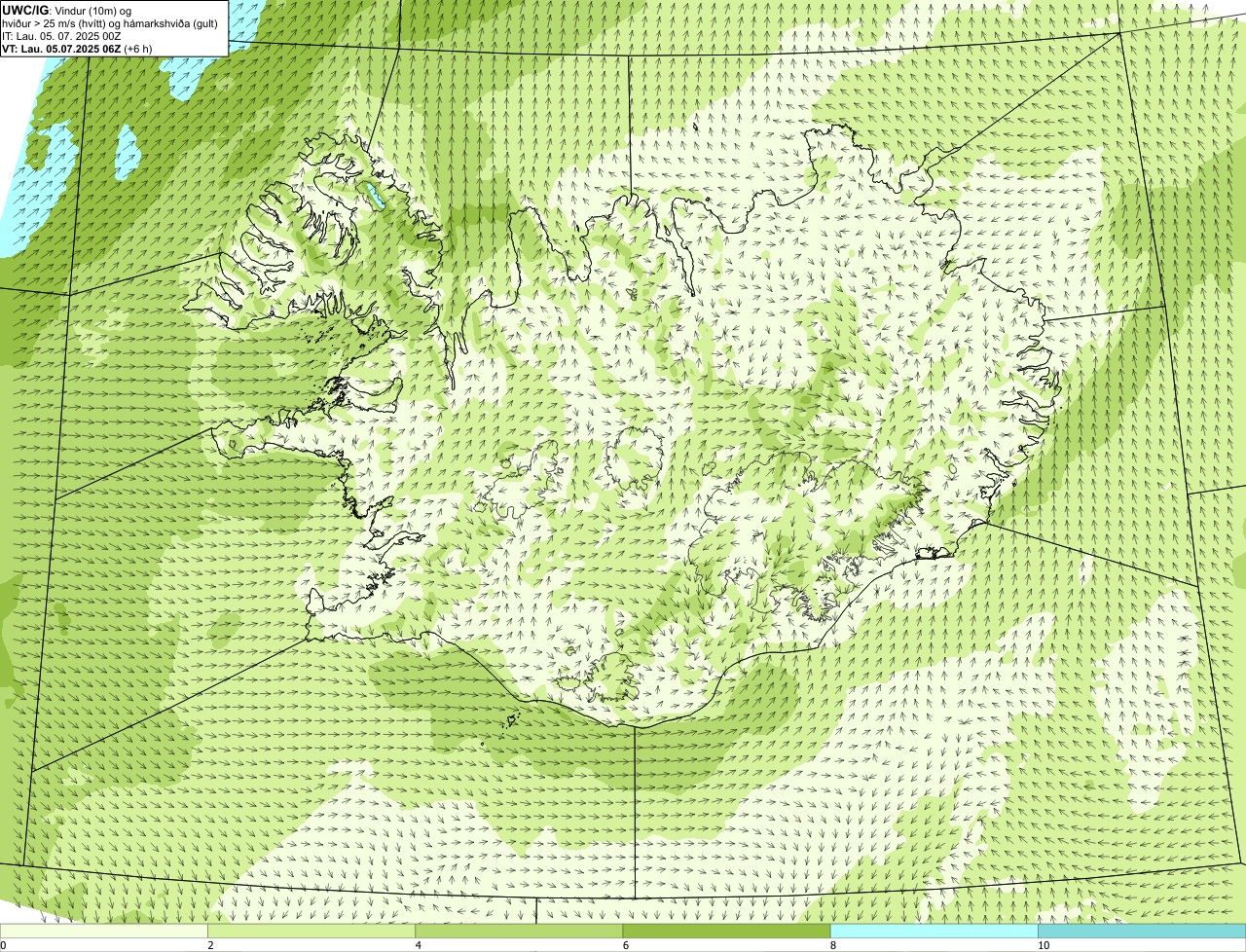Screen dimensions: 1246x952
Task: Click the light cyan 8–10 m/s colorbar segment
Action: (x=934, y=931)
